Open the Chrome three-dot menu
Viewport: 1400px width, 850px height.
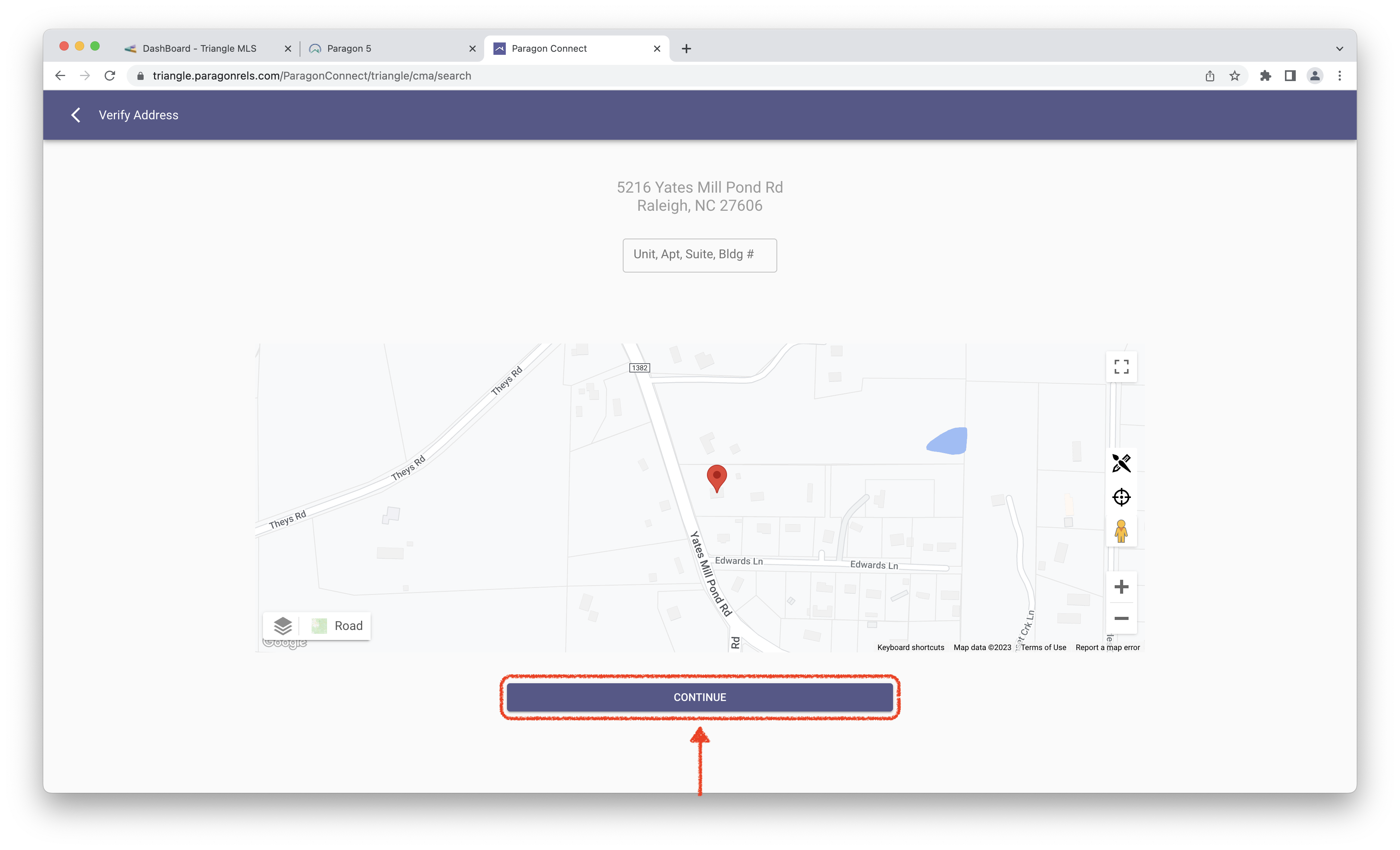[x=1340, y=76]
